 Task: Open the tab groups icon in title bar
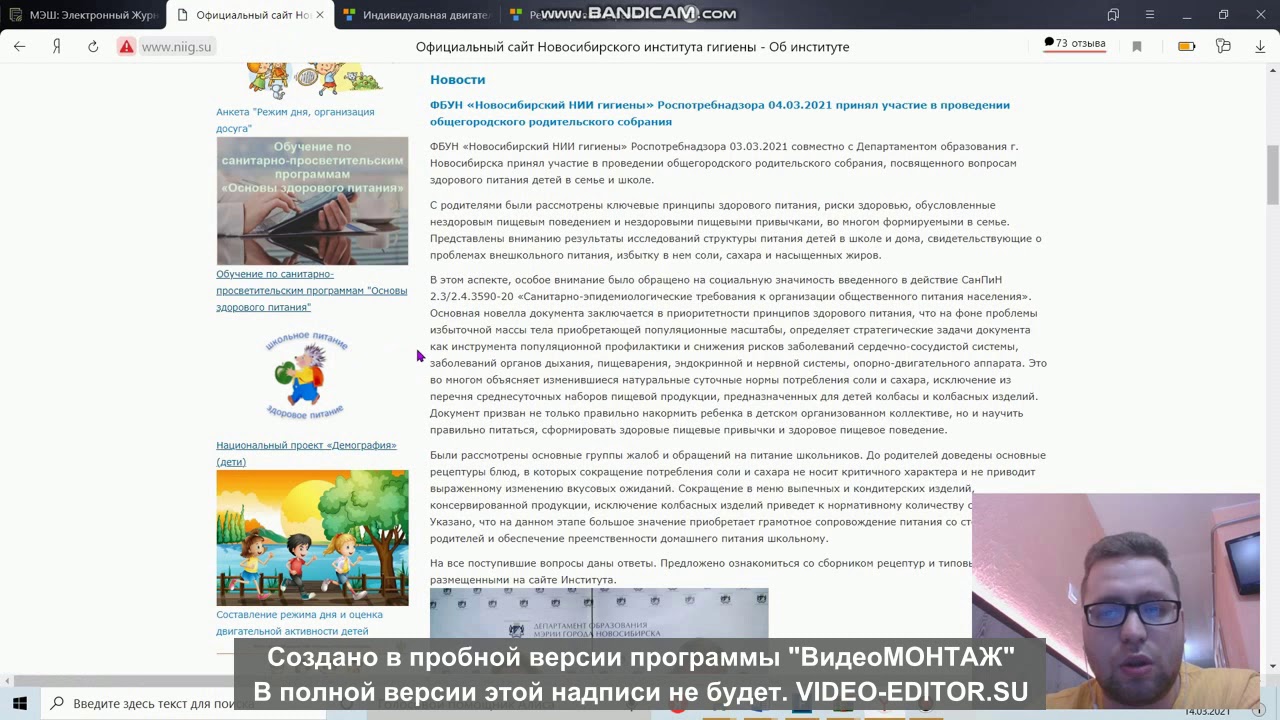[x=1113, y=15]
